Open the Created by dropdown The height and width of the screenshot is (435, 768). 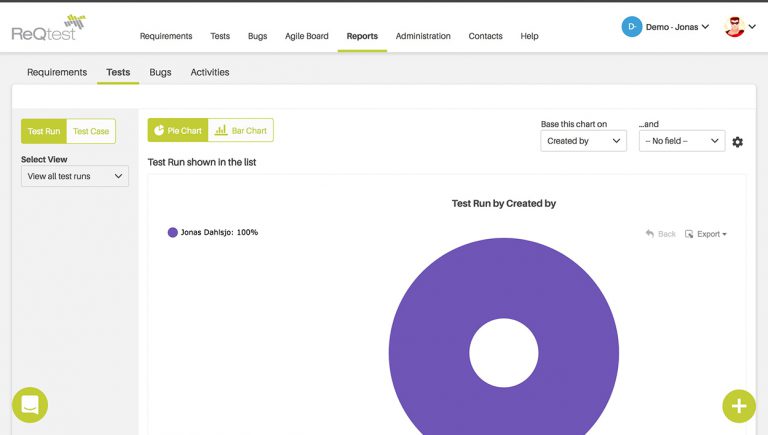[583, 141]
